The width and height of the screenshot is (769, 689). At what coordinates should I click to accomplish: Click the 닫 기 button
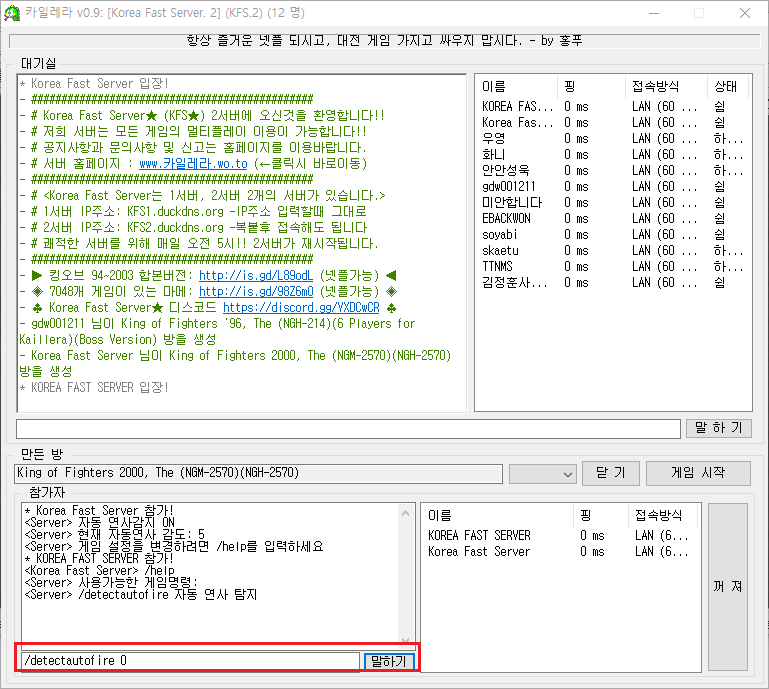tap(611, 473)
